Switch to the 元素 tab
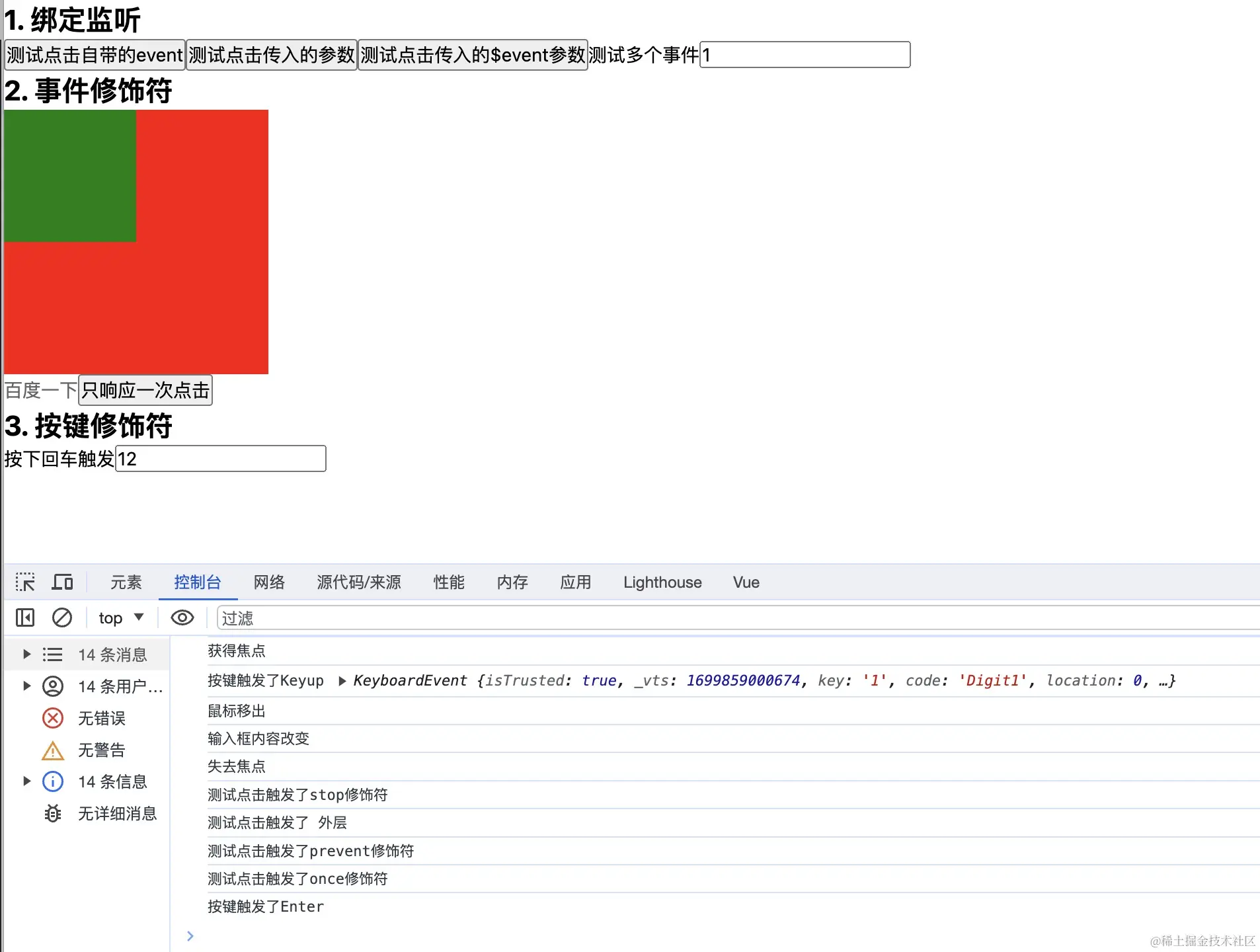This screenshot has width=1260, height=952. tap(126, 582)
